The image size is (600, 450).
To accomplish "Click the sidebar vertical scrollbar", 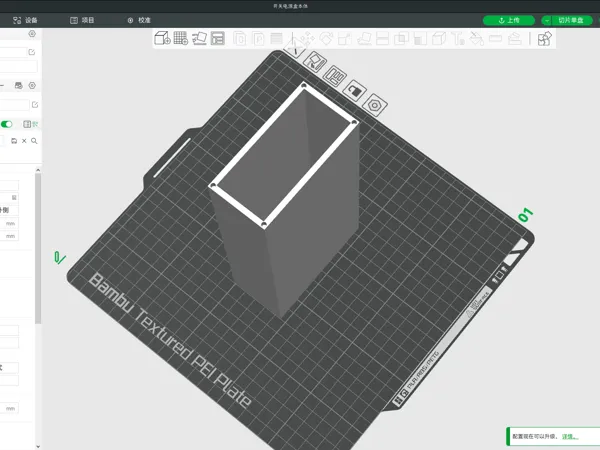I will [38, 249].
